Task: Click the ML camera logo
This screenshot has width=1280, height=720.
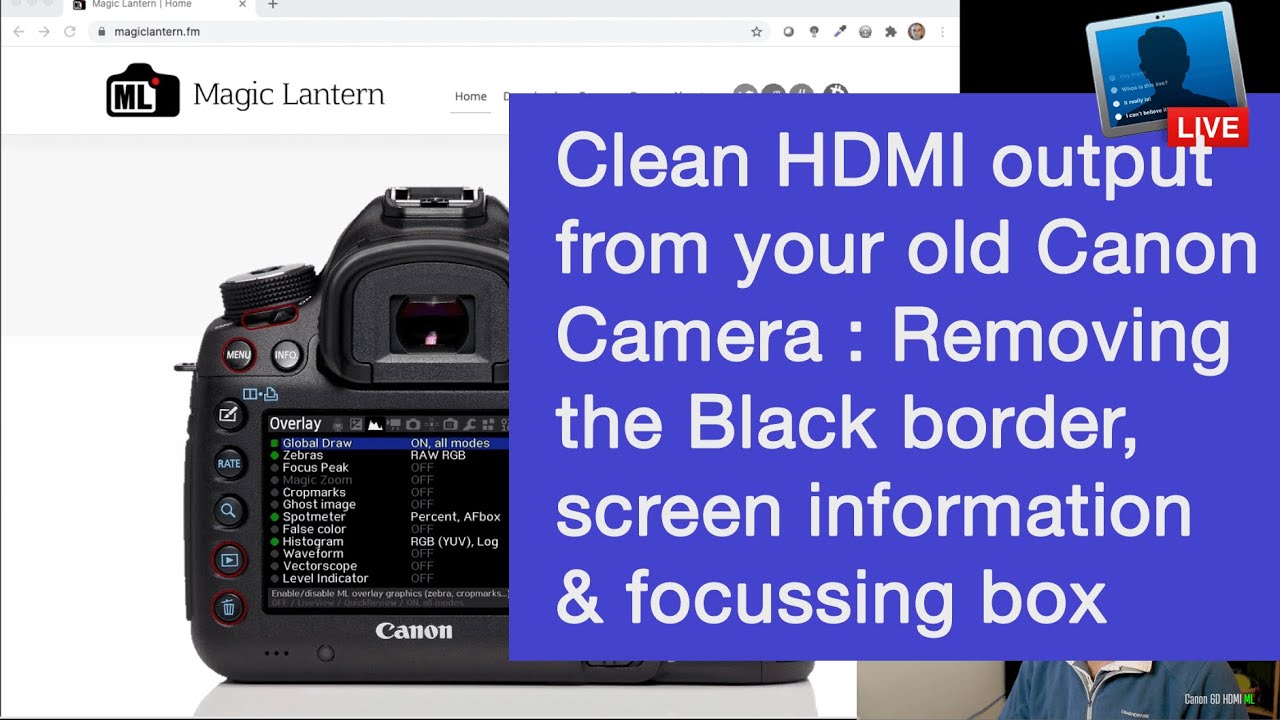Action: pyautogui.click(x=142, y=91)
